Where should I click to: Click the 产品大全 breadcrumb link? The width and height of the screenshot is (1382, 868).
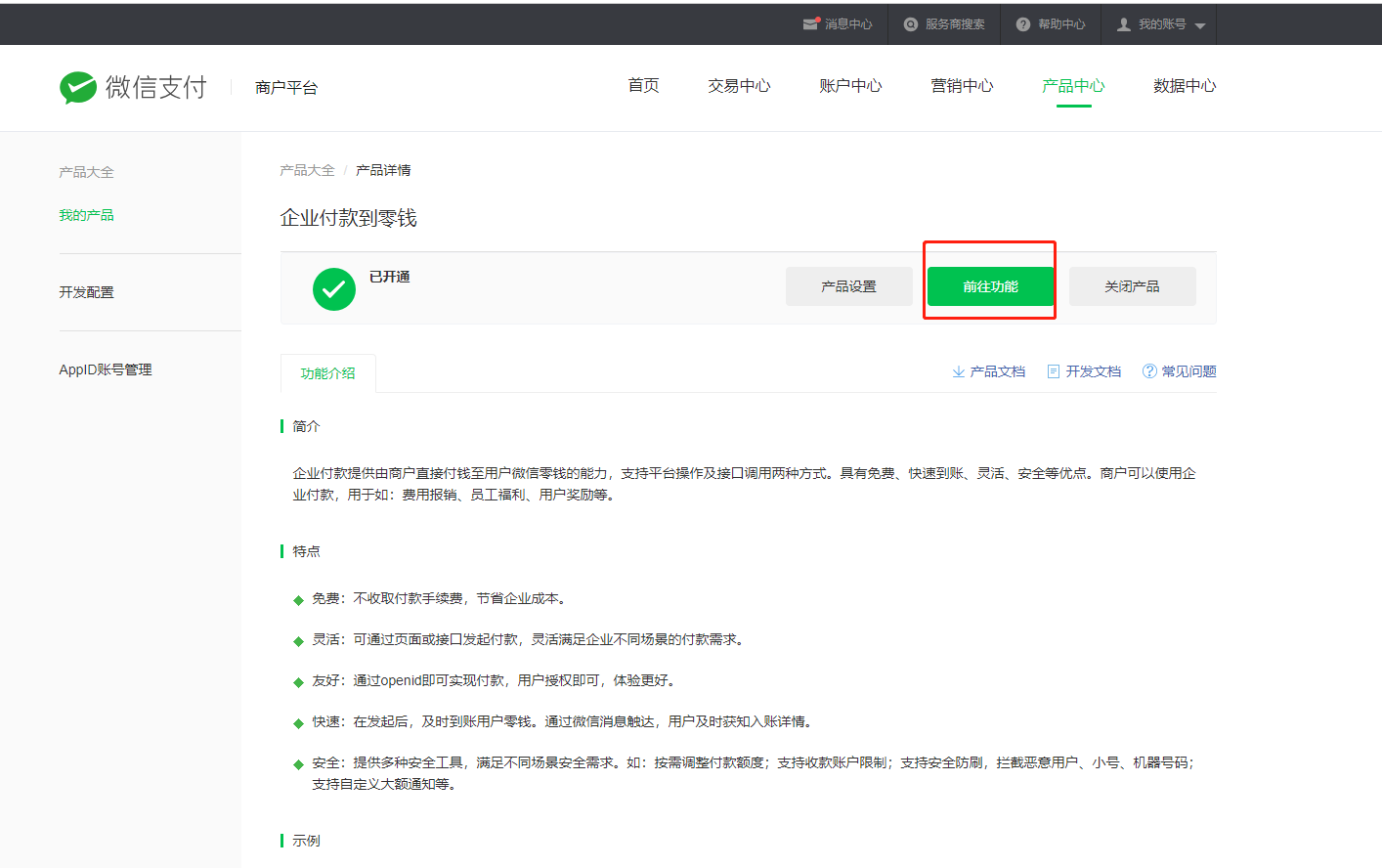[307, 170]
